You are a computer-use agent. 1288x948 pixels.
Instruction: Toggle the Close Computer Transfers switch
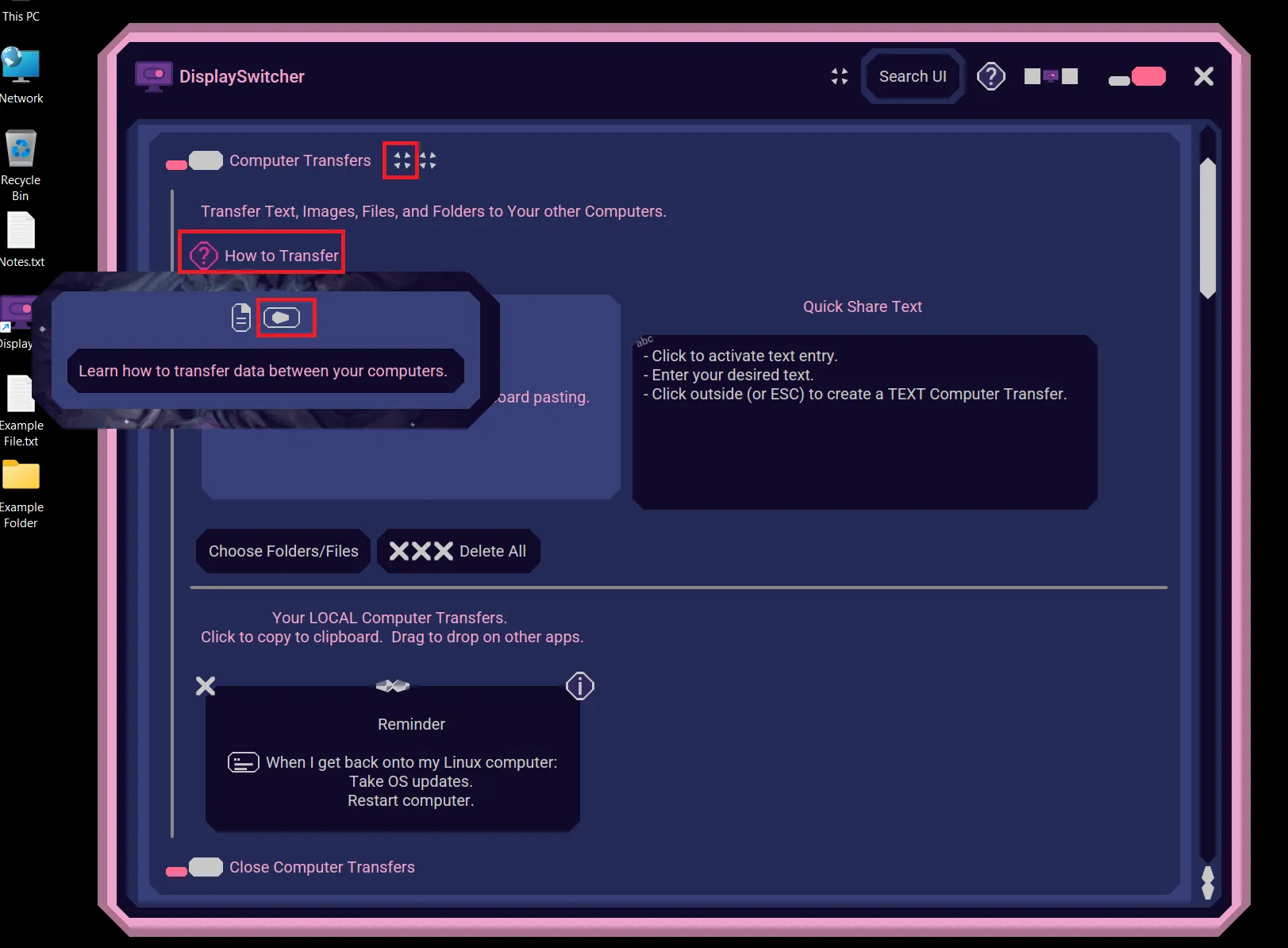pos(194,868)
